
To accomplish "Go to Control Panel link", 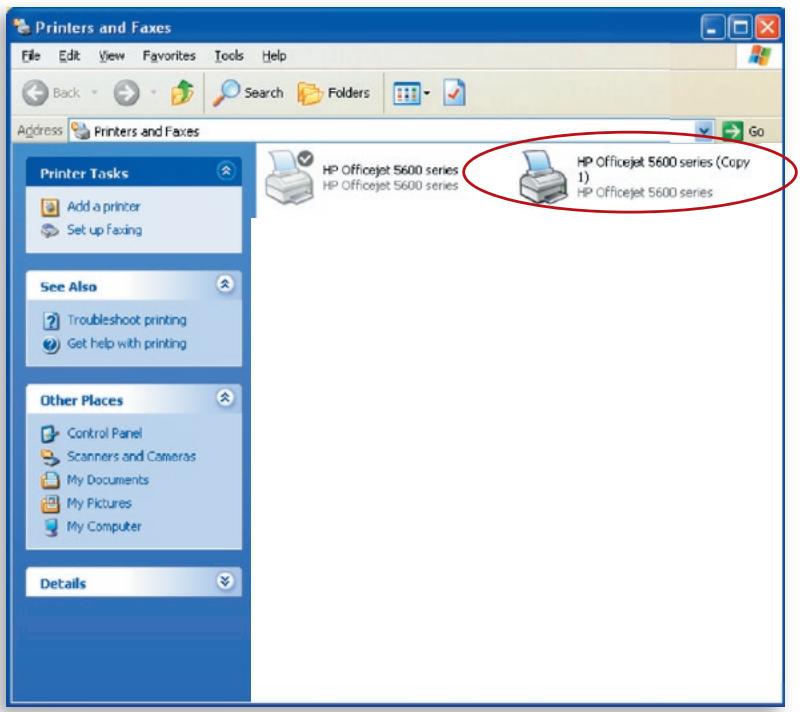I will [105, 433].
